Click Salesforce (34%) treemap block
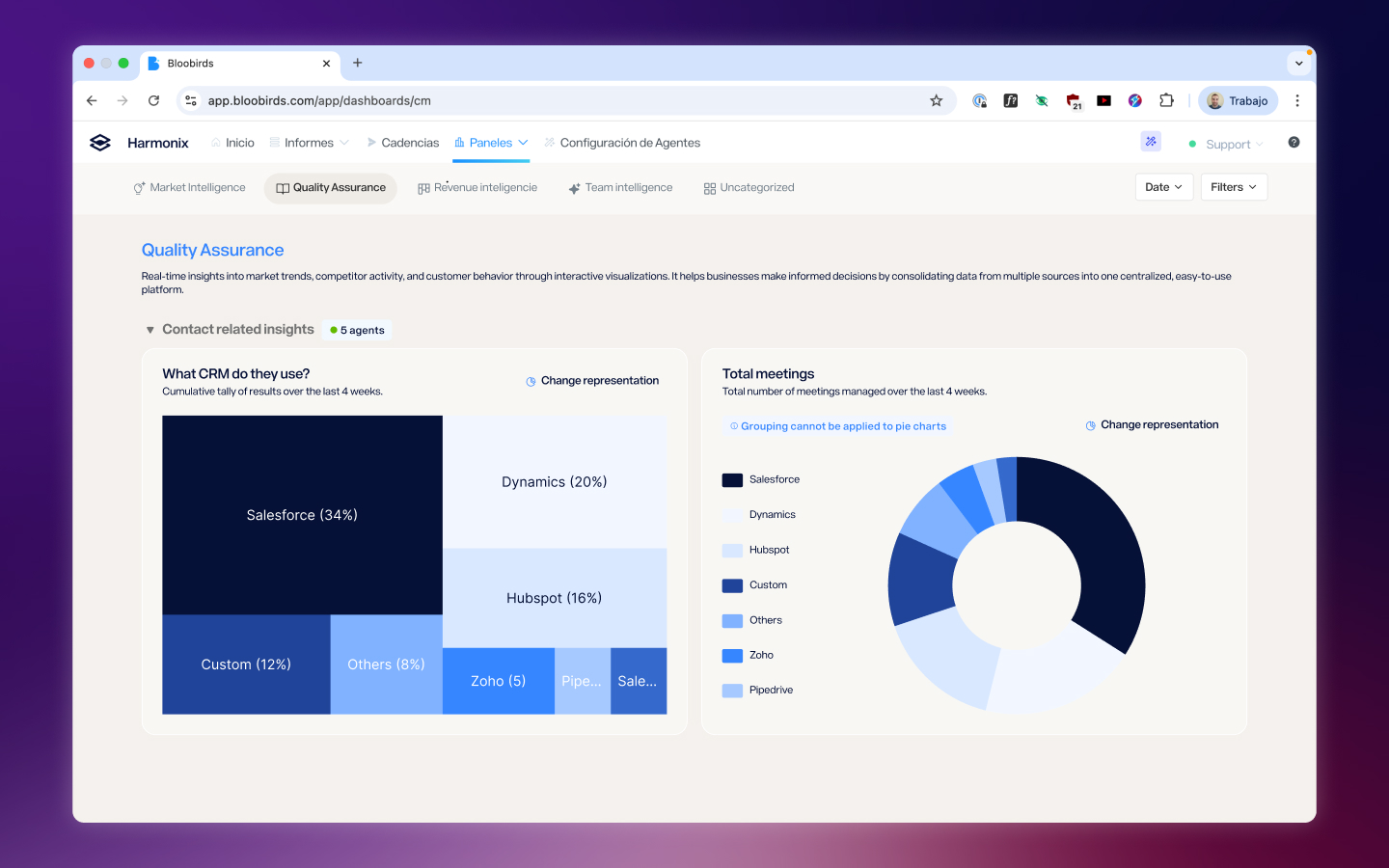The width and height of the screenshot is (1389, 868). tap(302, 515)
